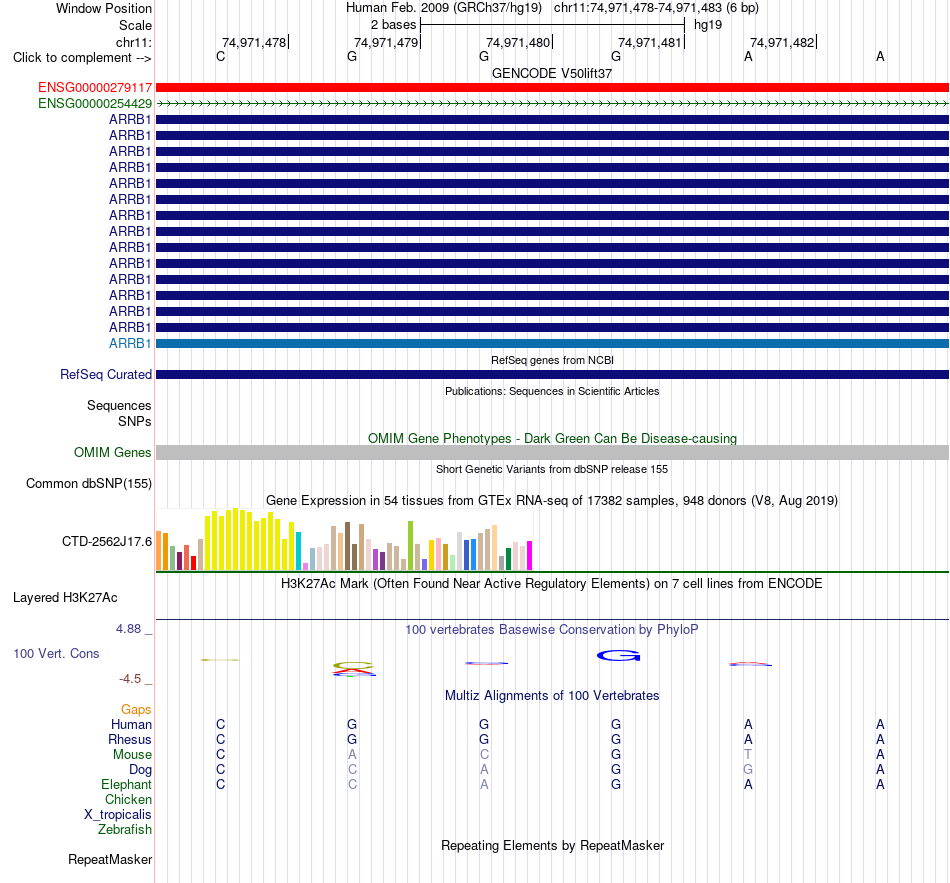Open Multiz Alignments of 100 Vertebrates title
The height and width of the screenshot is (883, 950).
[x=552, y=696]
